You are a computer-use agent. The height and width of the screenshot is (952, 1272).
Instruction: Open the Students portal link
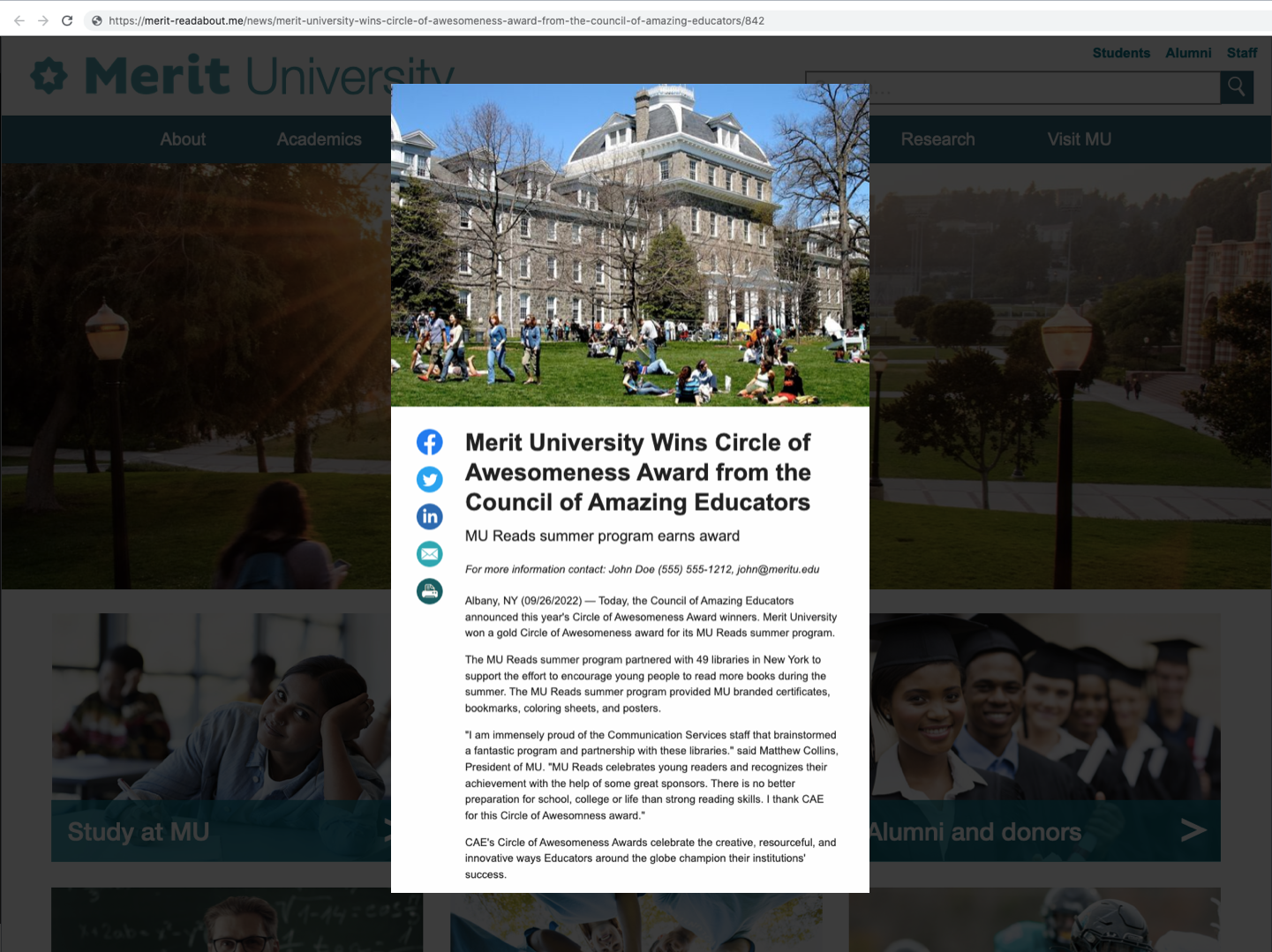tap(1121, 53)
